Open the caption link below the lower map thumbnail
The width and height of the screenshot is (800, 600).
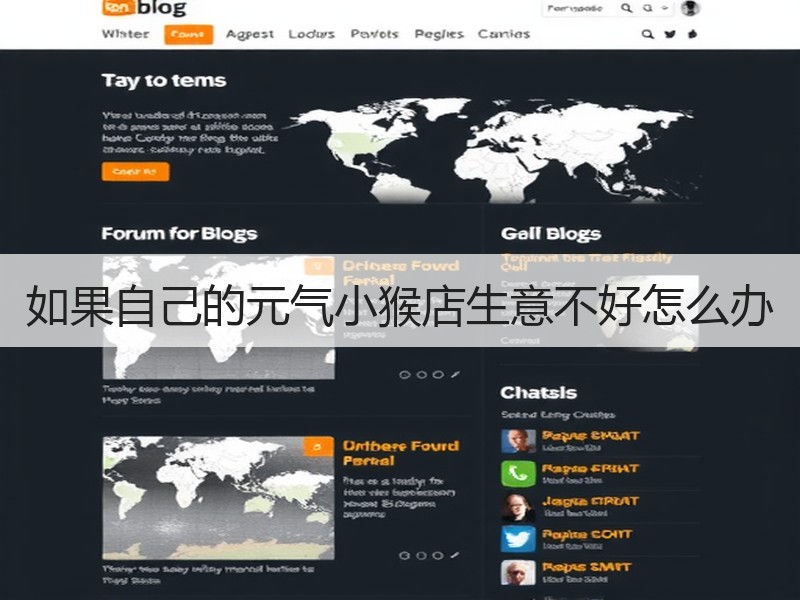(208, 574)
